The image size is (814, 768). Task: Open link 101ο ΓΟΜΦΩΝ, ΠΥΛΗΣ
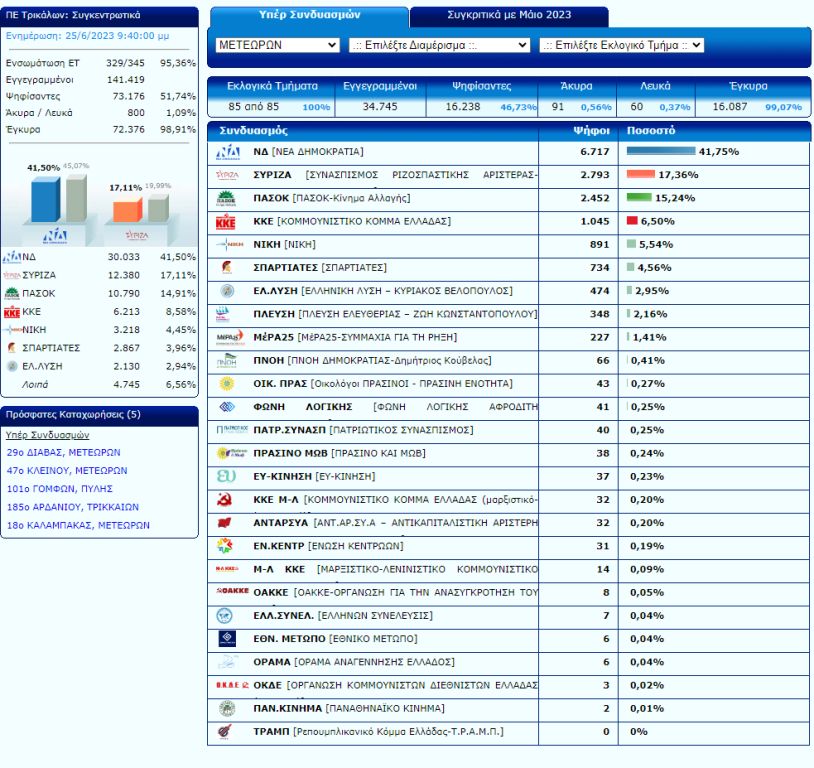pos(60,489)
